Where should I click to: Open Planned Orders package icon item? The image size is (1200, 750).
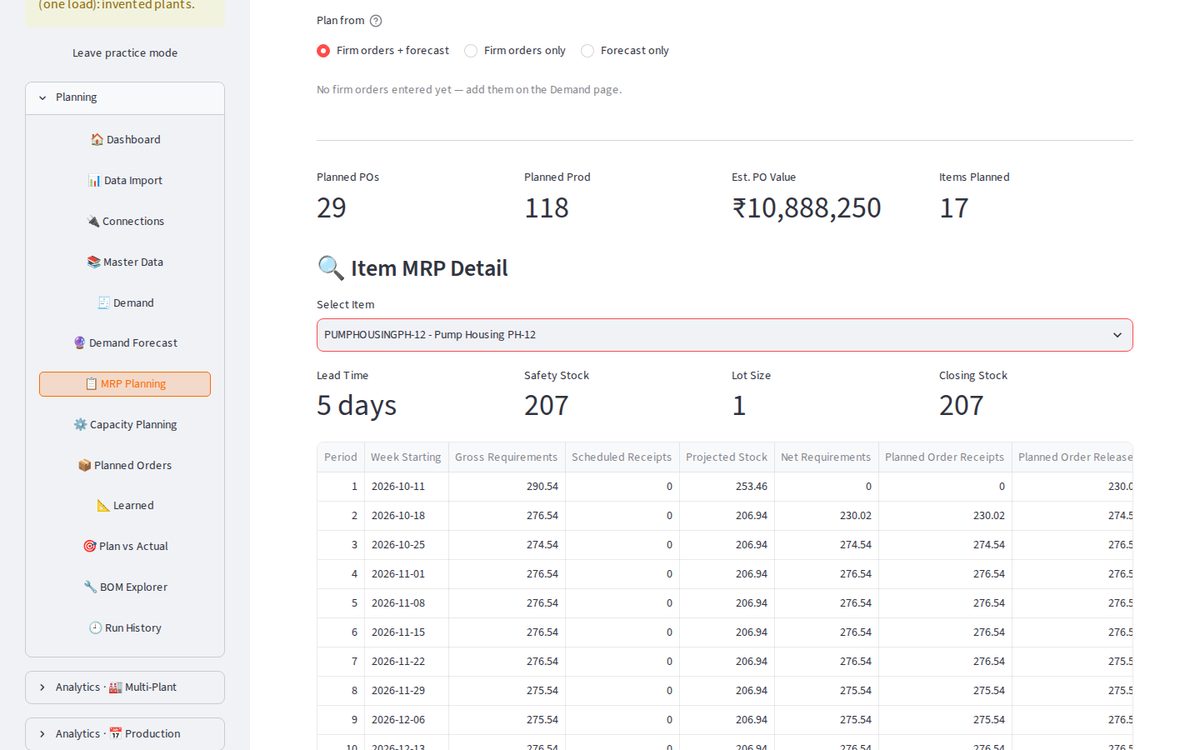point(125,465)
